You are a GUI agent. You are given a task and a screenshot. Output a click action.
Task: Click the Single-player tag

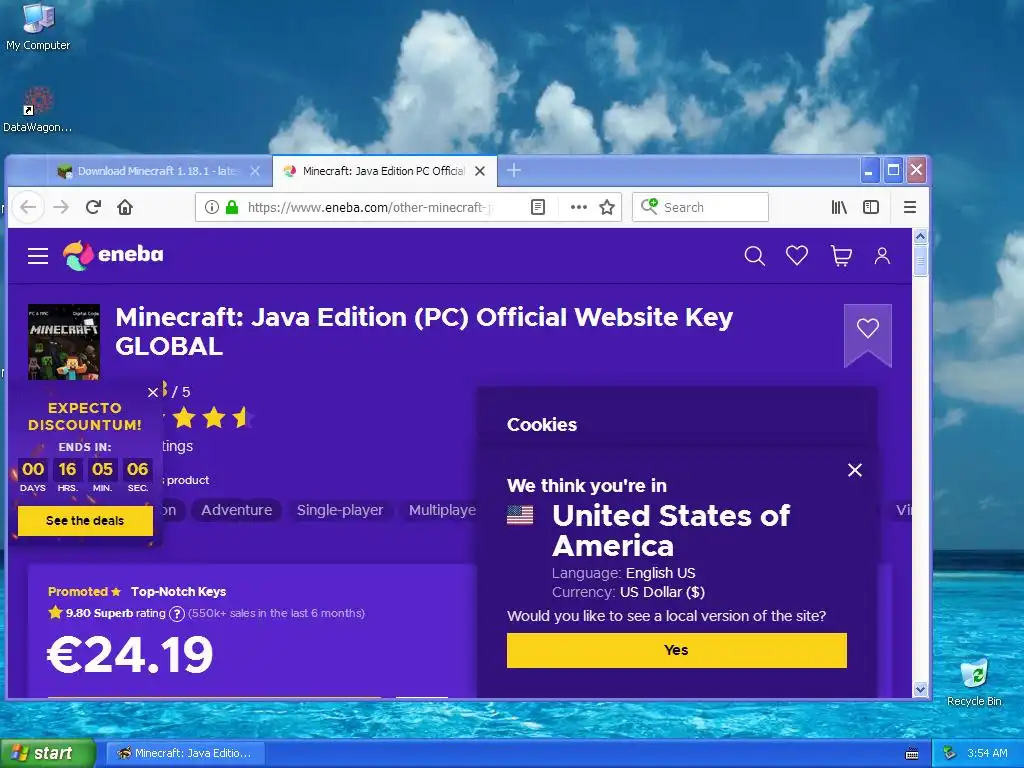(340, 510)
